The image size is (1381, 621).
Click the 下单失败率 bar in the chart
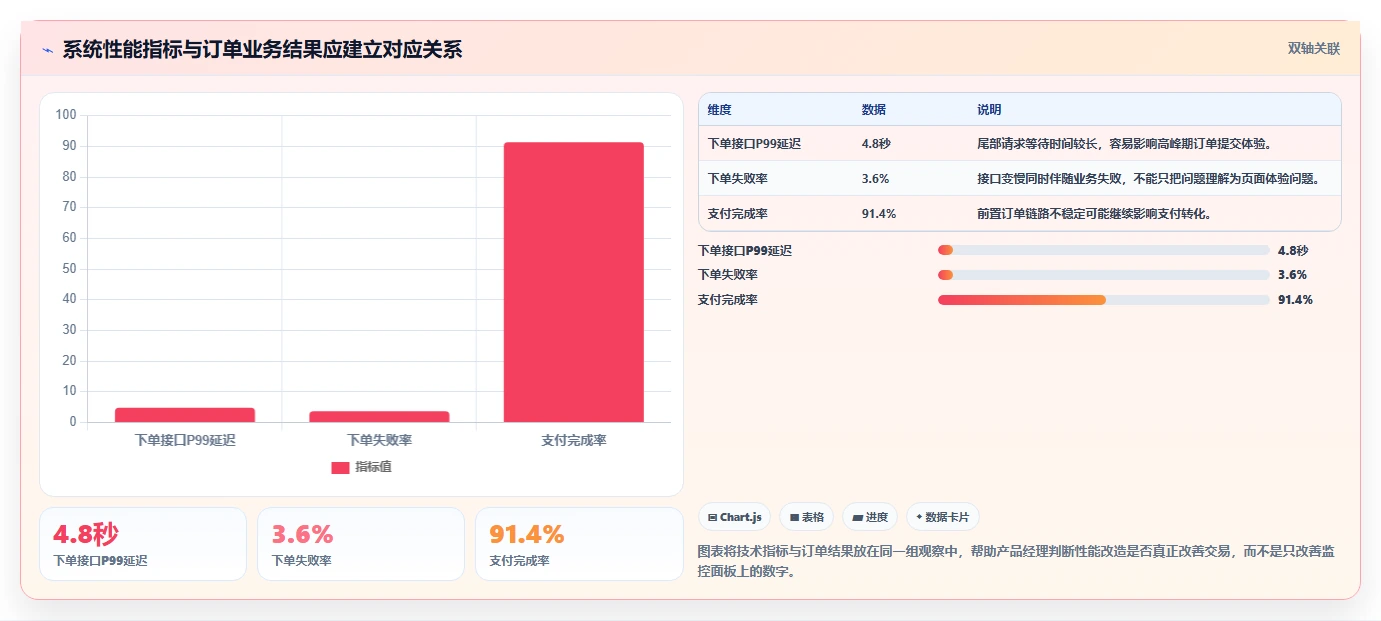[x=379, y=417]
